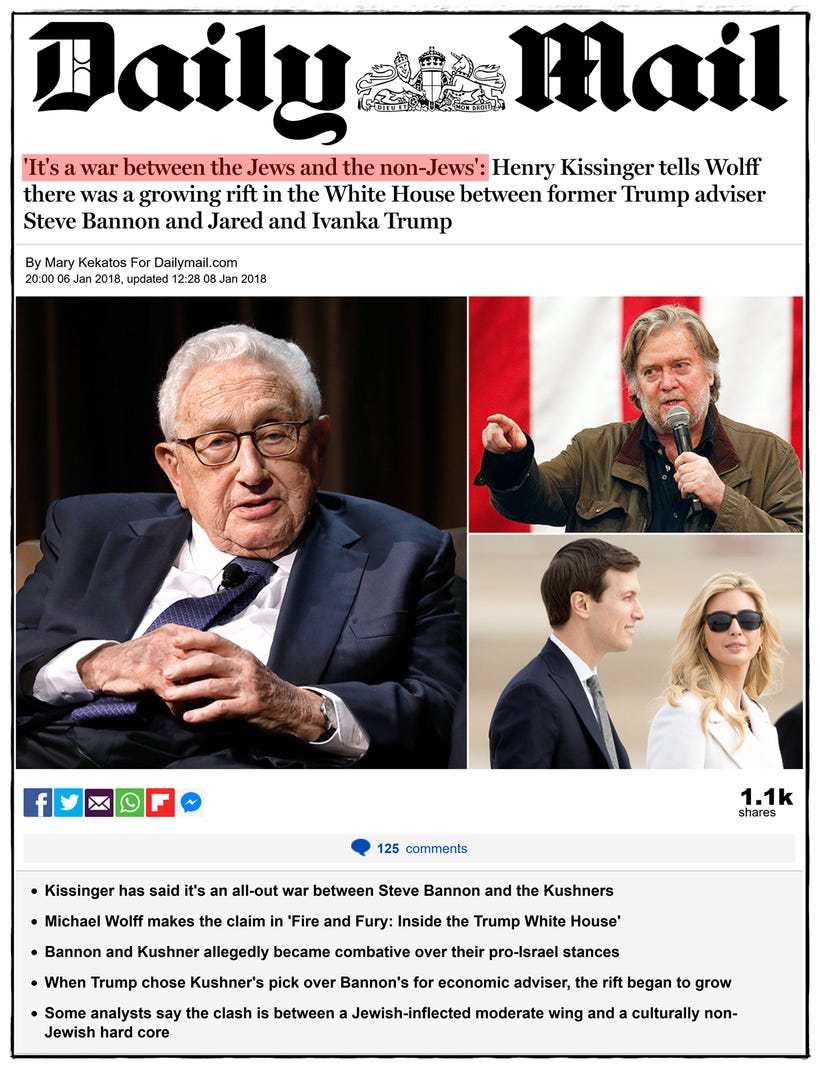Viewport: 820px width, 1068px height.
Task: Click the publication date line
Action: click(x=146, y=279)
